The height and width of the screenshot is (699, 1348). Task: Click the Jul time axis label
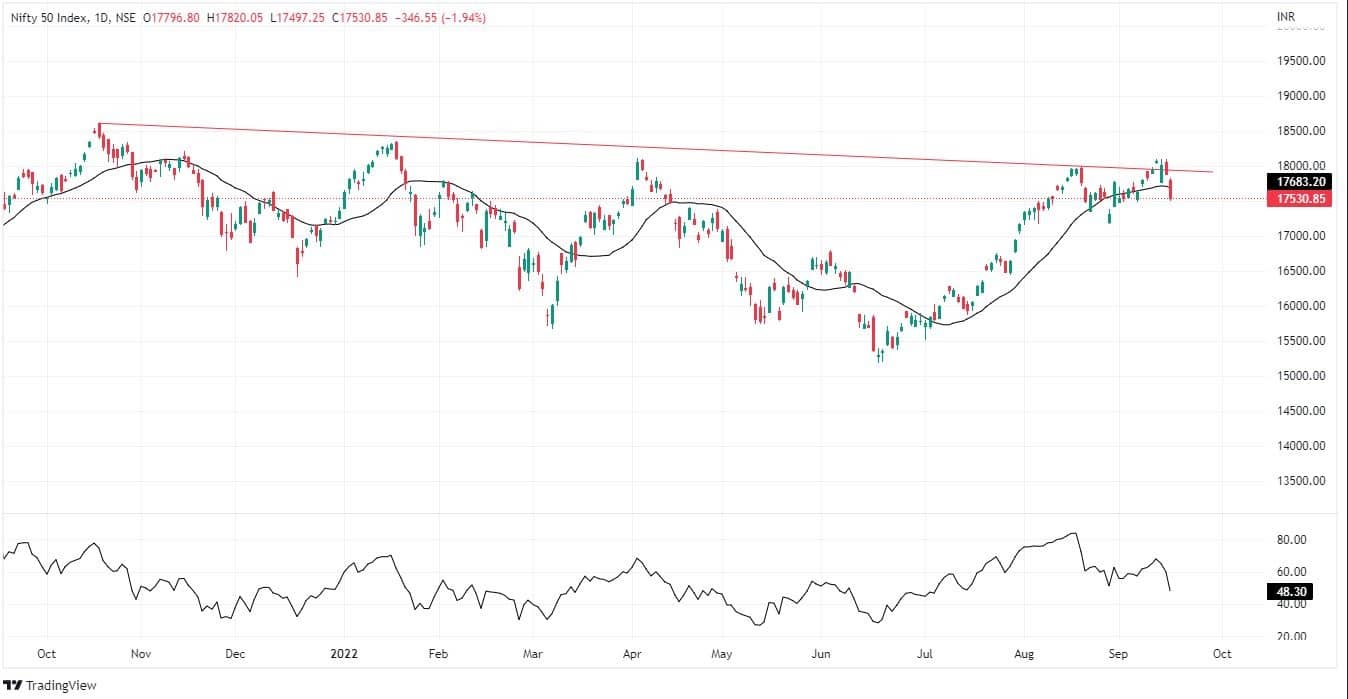click(925, 654)
